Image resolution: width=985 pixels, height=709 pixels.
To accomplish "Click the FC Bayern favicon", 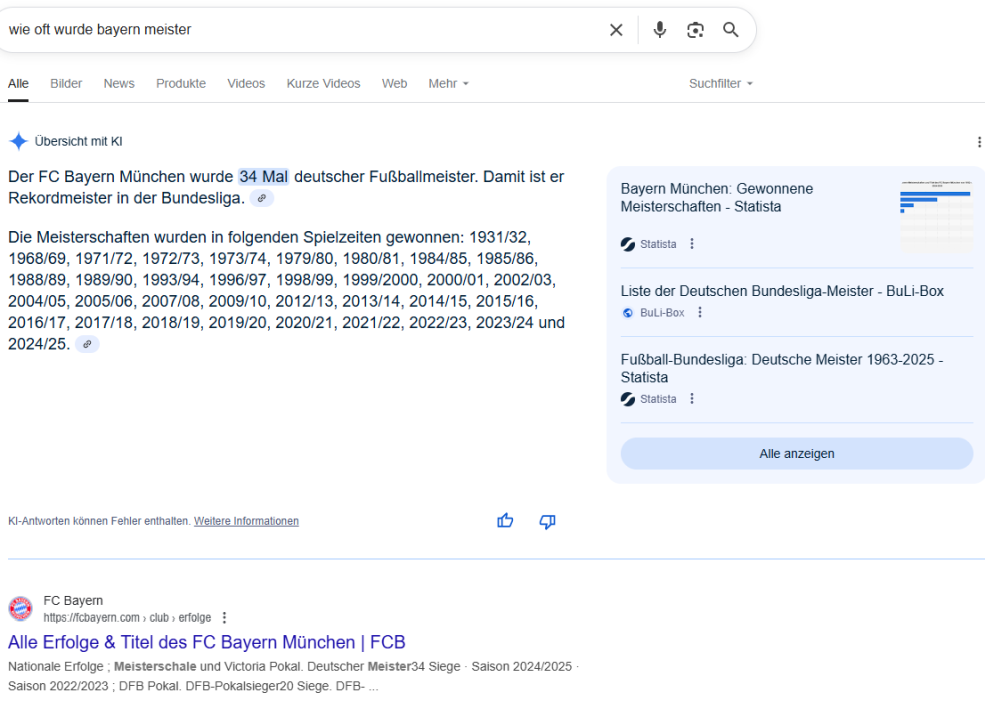I will pos(23,607).
